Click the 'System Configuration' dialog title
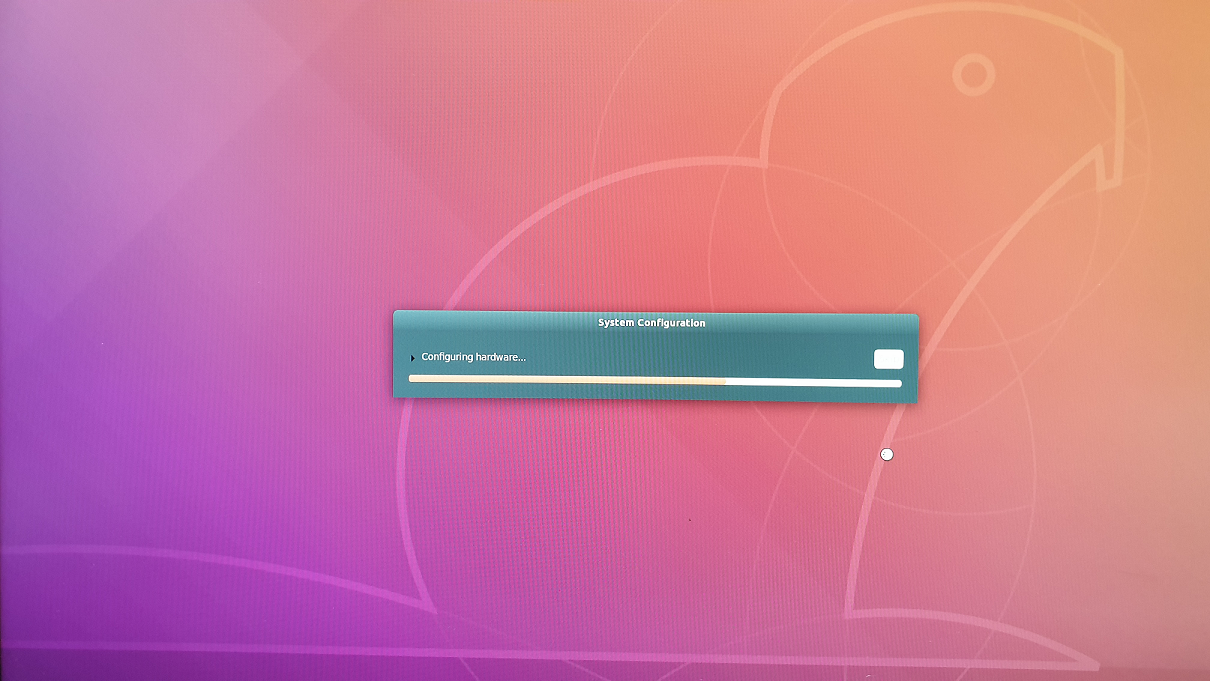The image size is (1210, 681). tap(652, 323)
